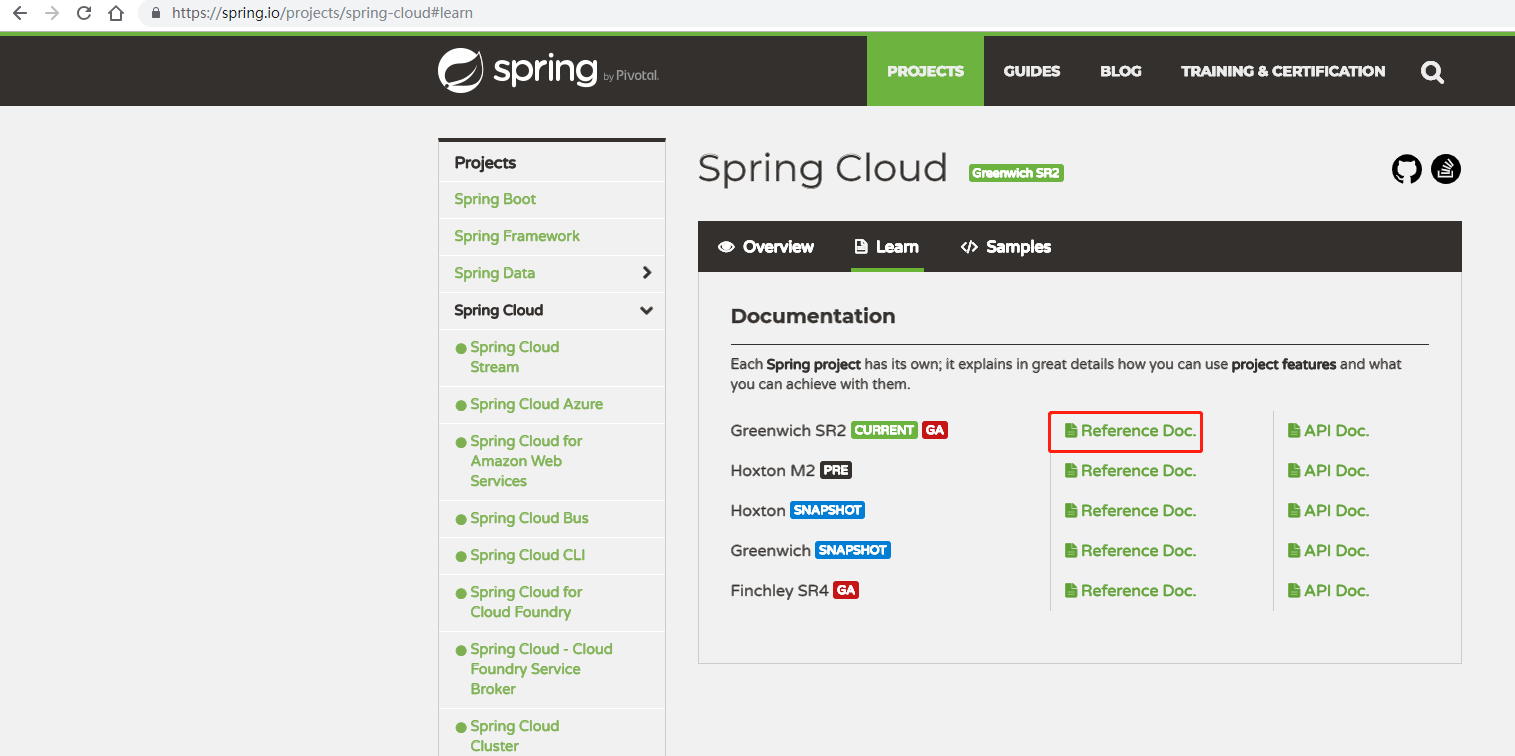Screen dimensions: 1515x756
Task: Click document icon of Greenwich SNAPSHOT API Doc.
Action: (1294, 551)
